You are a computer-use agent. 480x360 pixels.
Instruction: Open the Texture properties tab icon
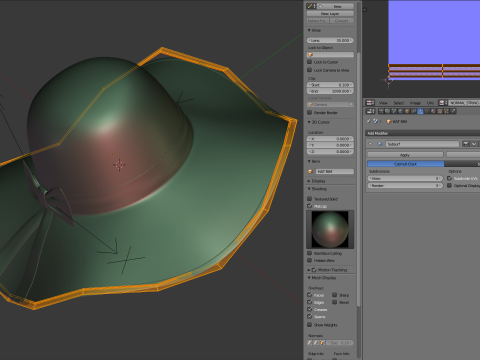click(x=440, y=111)
